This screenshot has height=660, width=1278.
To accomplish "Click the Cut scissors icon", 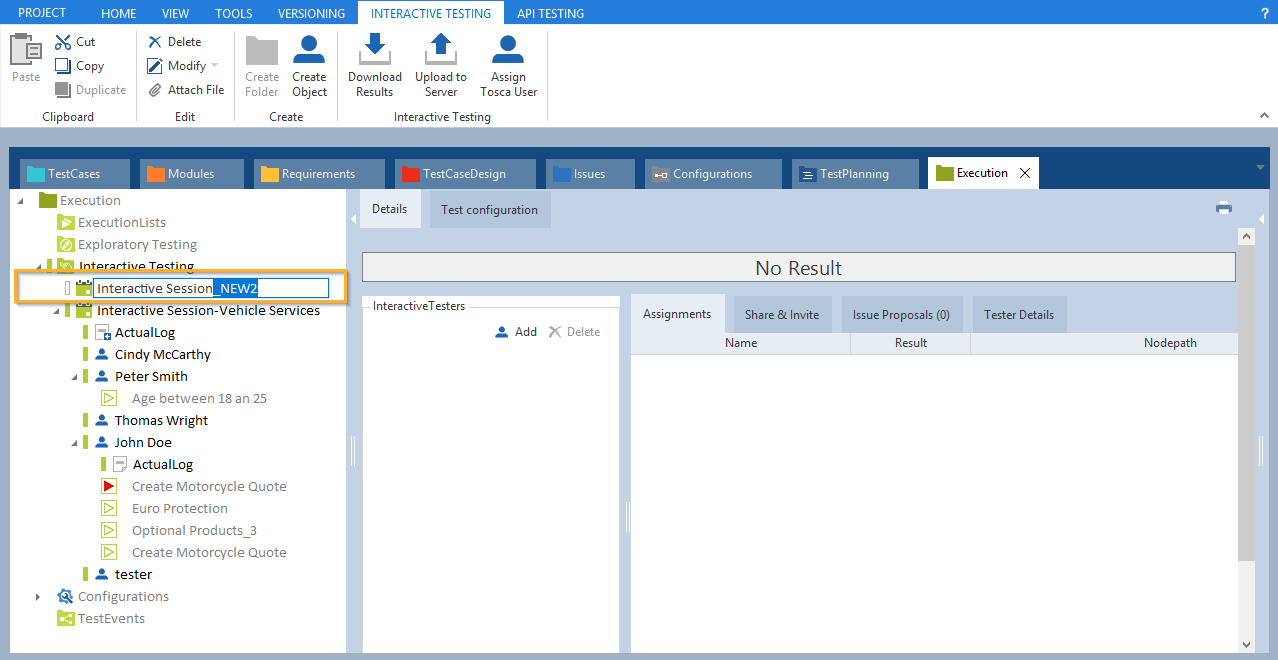I will click(63, 42).
